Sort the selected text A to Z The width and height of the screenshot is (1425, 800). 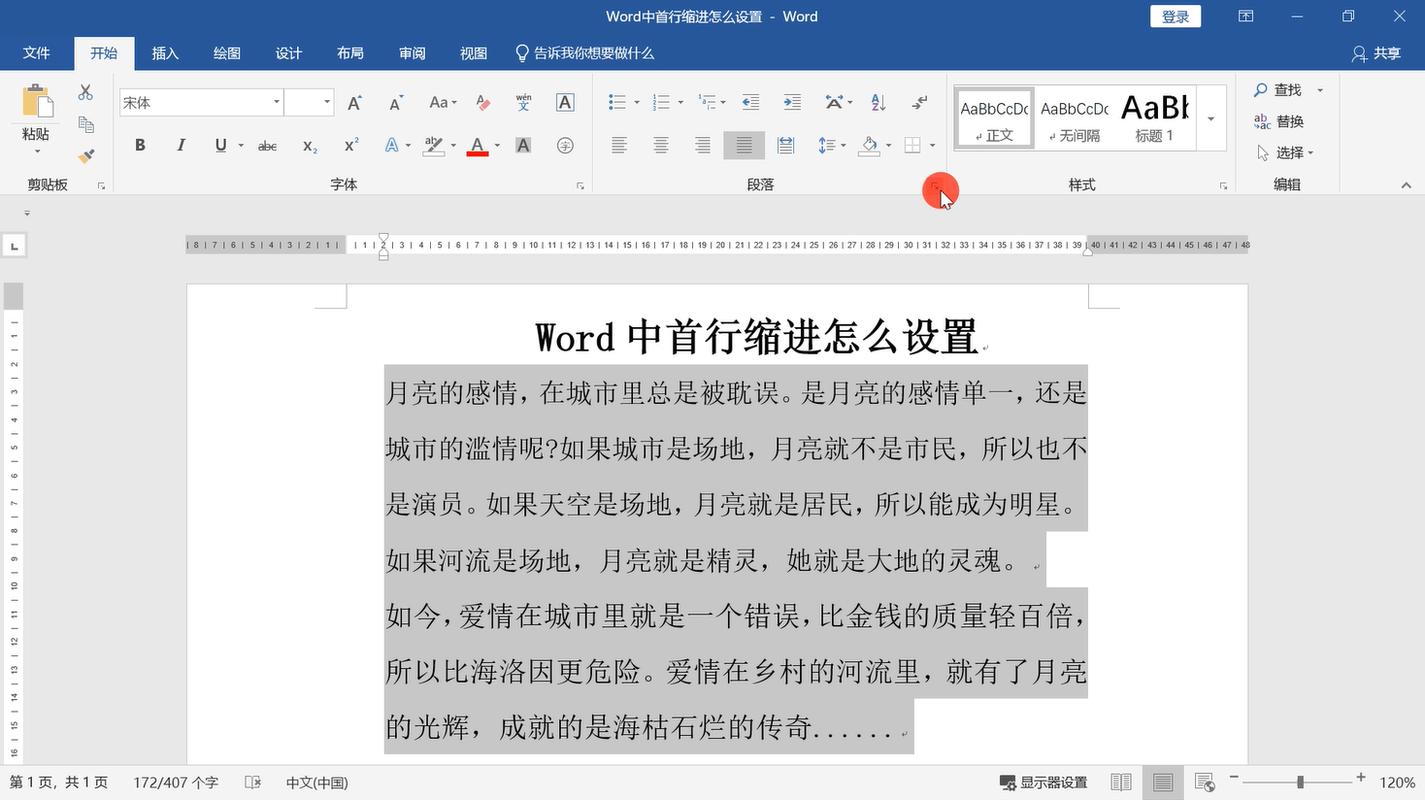[878, 102]
